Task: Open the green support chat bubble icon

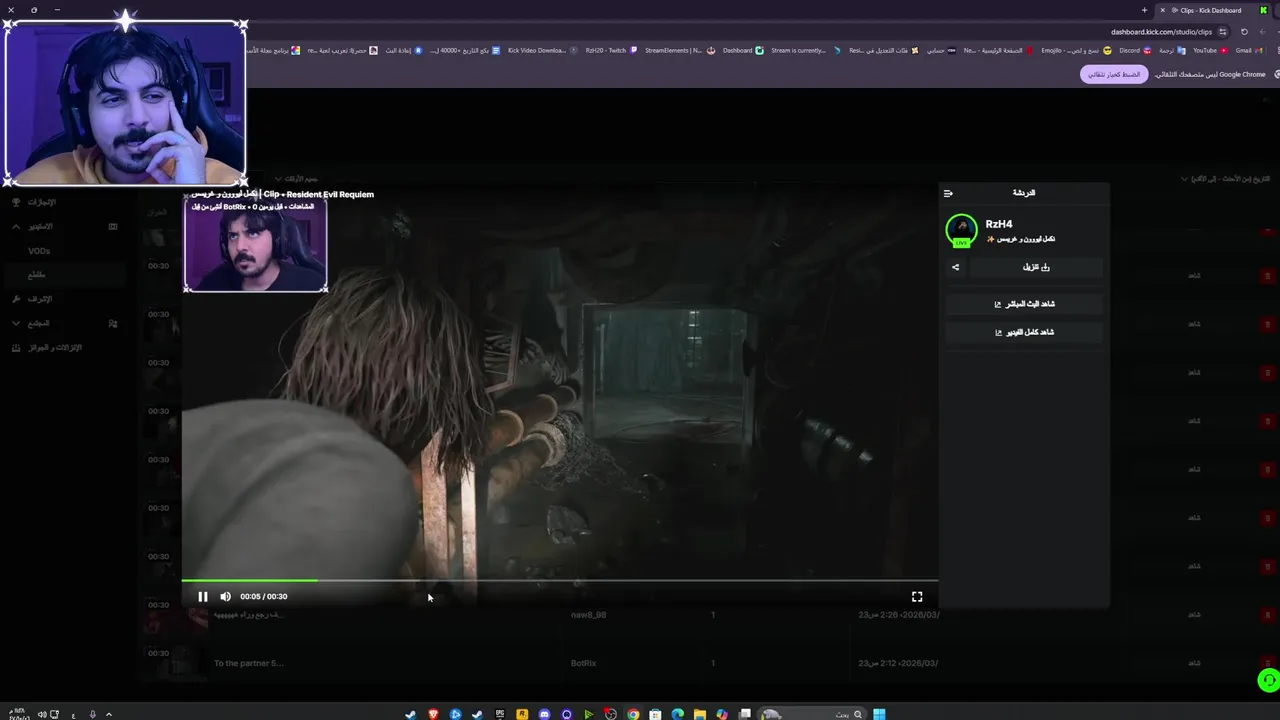Action: 1268,681
